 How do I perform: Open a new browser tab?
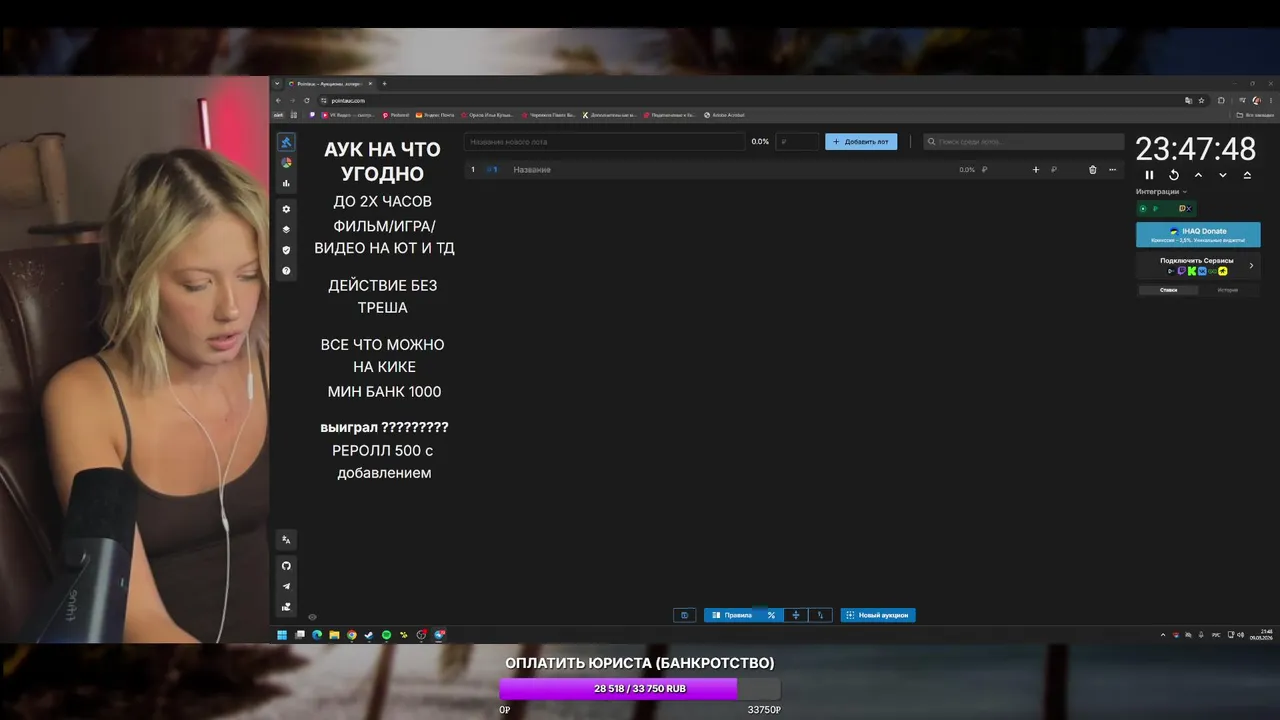click(x=384, y=84)
